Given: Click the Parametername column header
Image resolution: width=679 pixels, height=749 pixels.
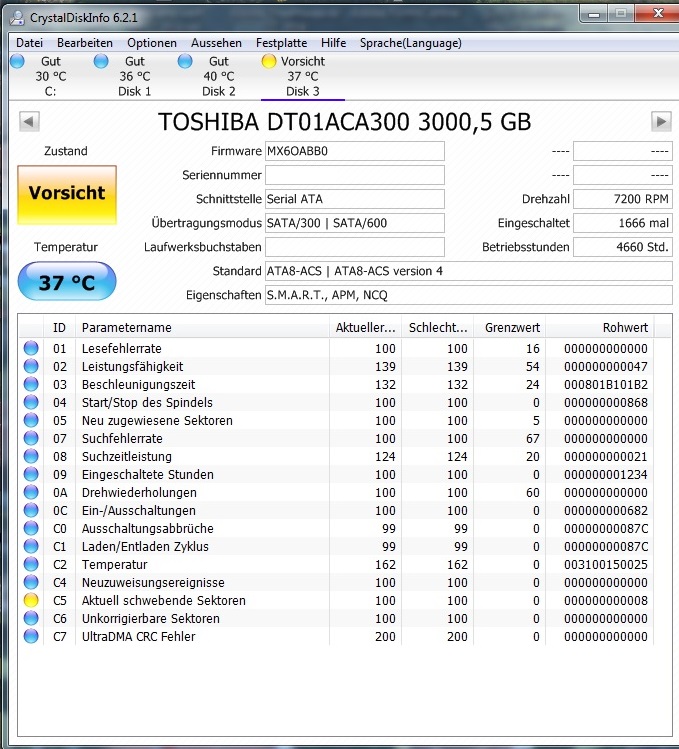Looking at the screenshot, I should 202,328.
